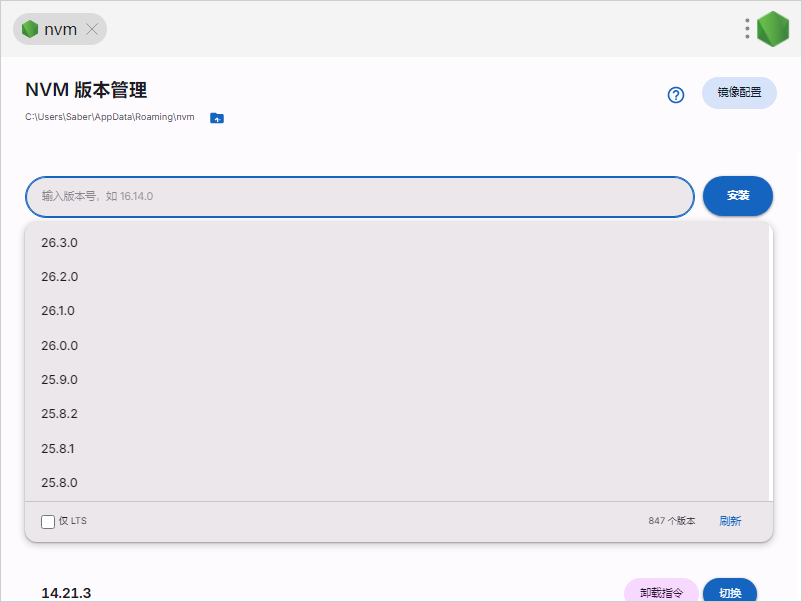Pick version 25.8.1 in dropdown

(397, 449)
